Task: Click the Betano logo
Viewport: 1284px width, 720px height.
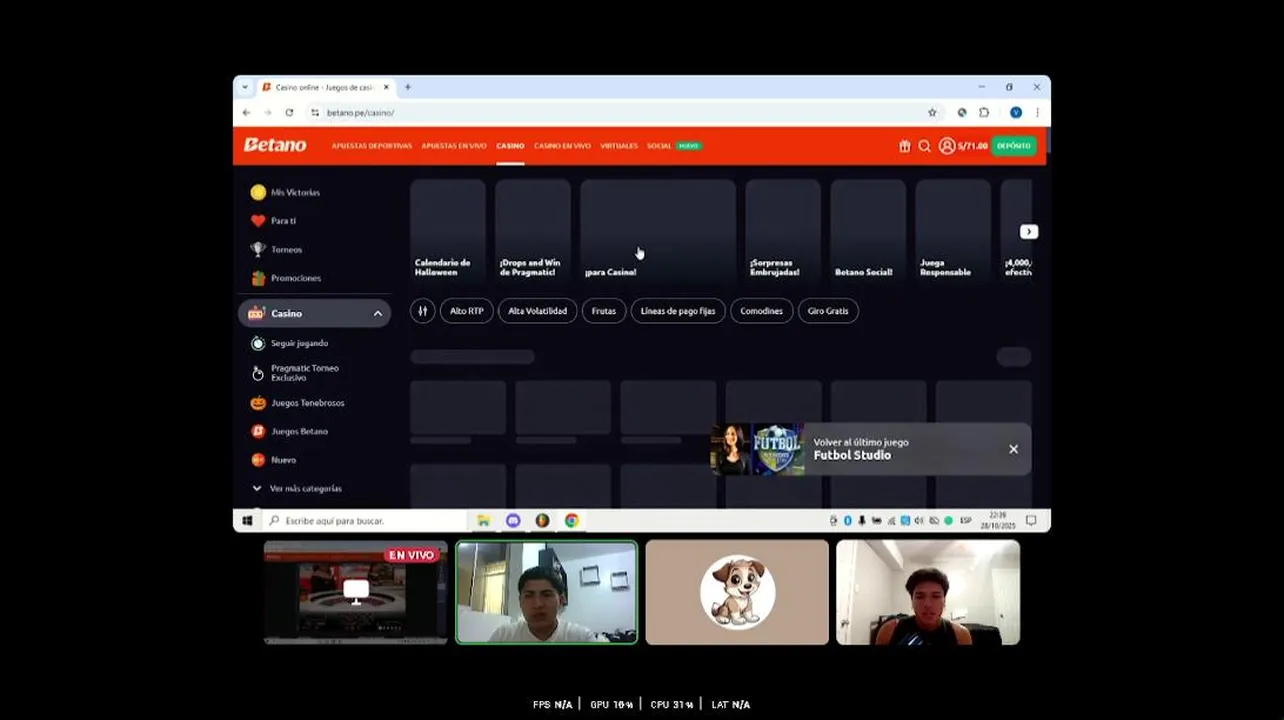Action: (x=275, y=145)
